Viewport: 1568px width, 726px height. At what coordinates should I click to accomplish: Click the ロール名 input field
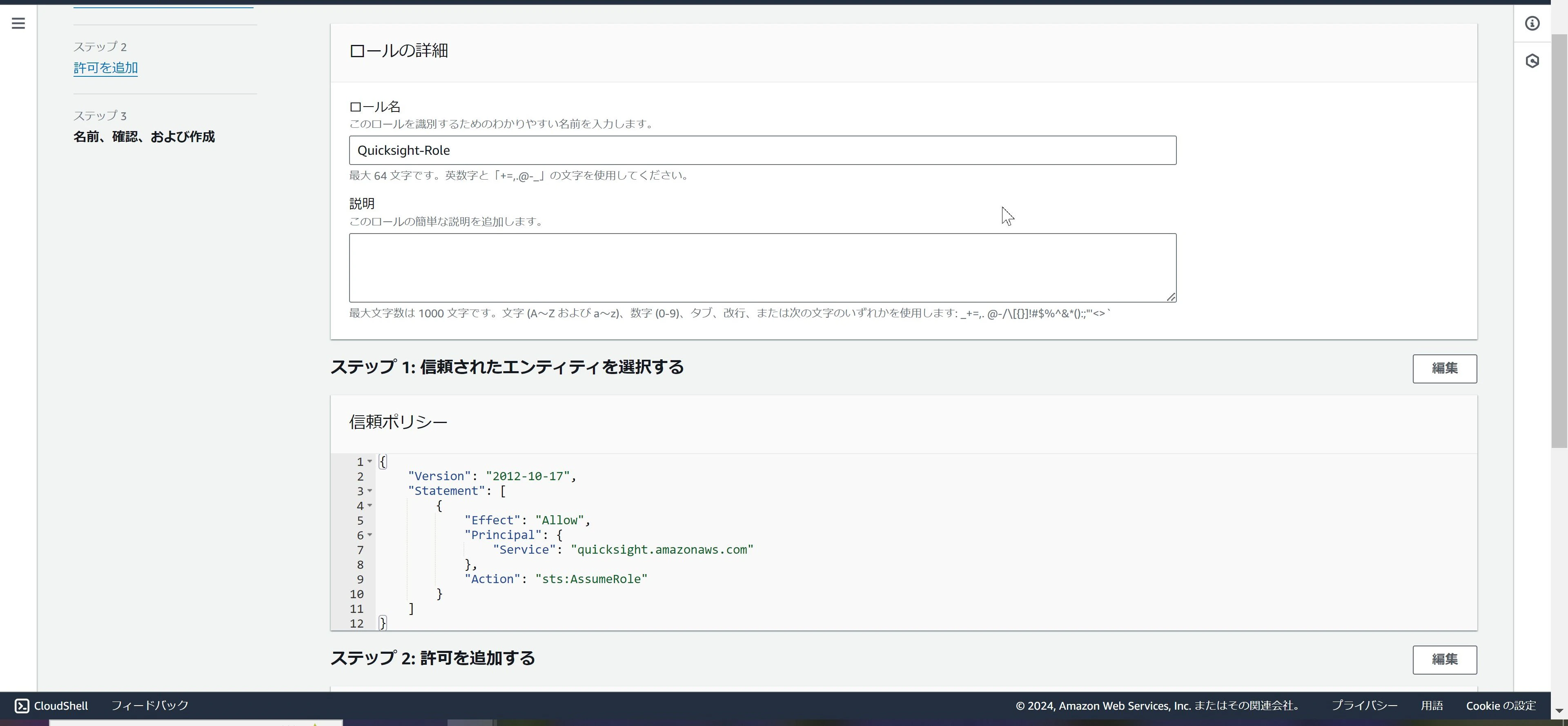pos(762,150)
